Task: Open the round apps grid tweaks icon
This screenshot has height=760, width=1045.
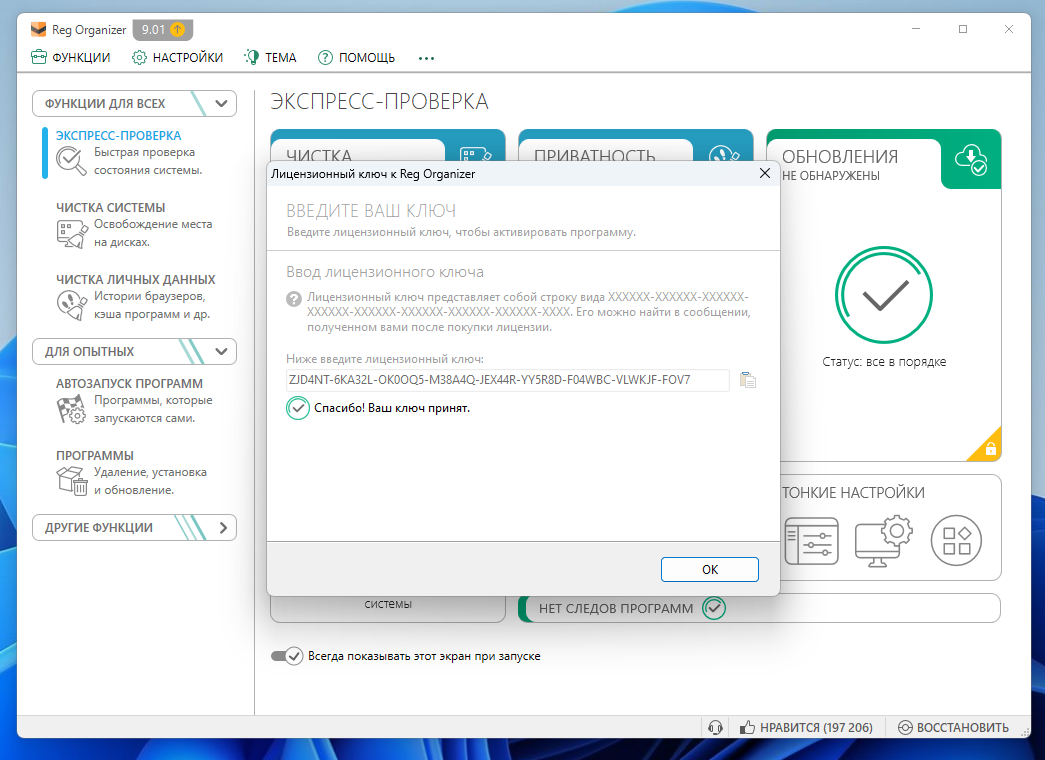Action: [956, 541]
